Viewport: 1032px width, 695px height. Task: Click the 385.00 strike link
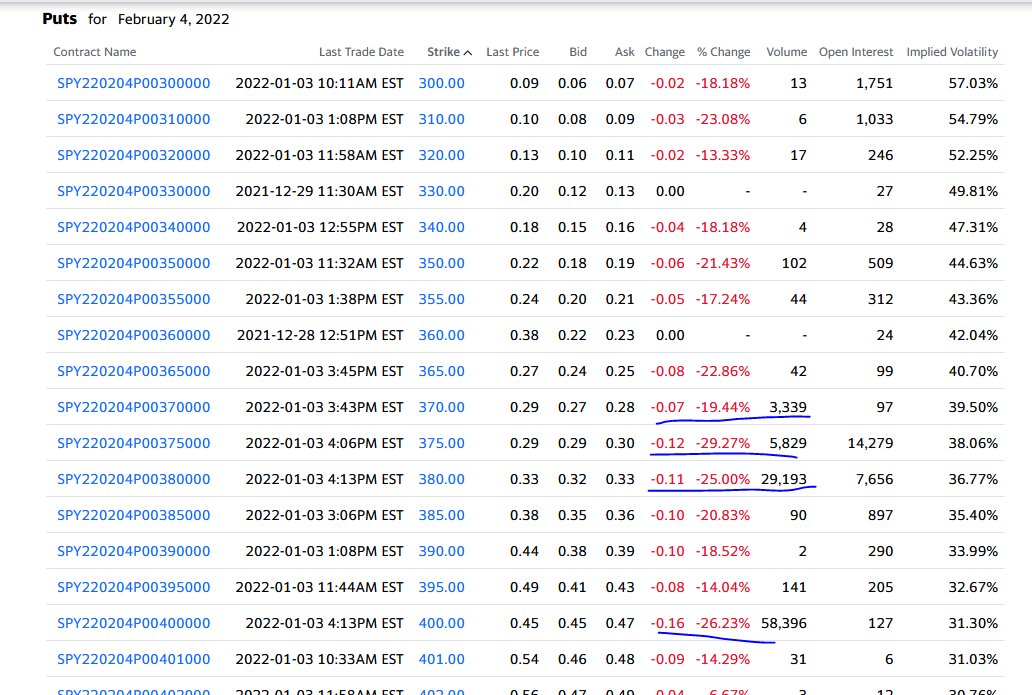point(442,515)
